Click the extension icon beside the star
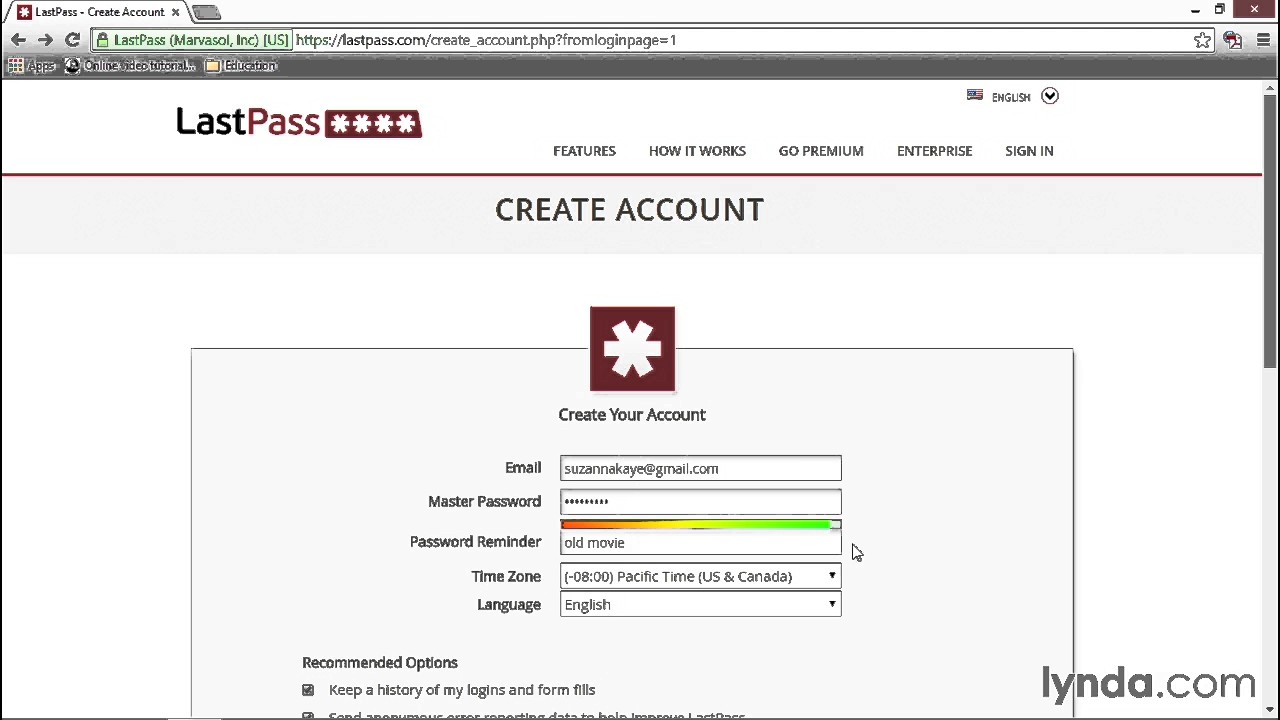The width and height of the screenshot is (1280, 720). point(1232,40)
